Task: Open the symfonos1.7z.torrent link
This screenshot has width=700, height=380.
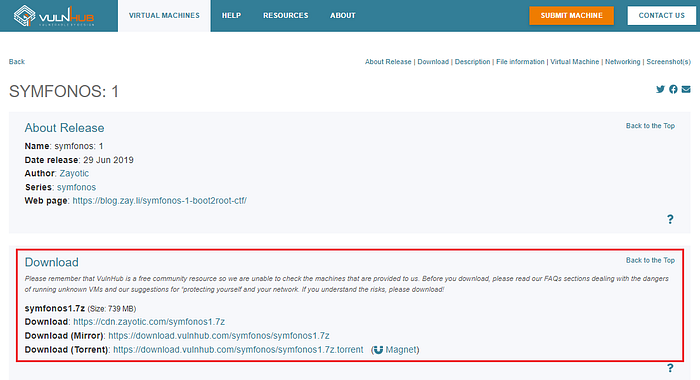Action: click(238, 350)
